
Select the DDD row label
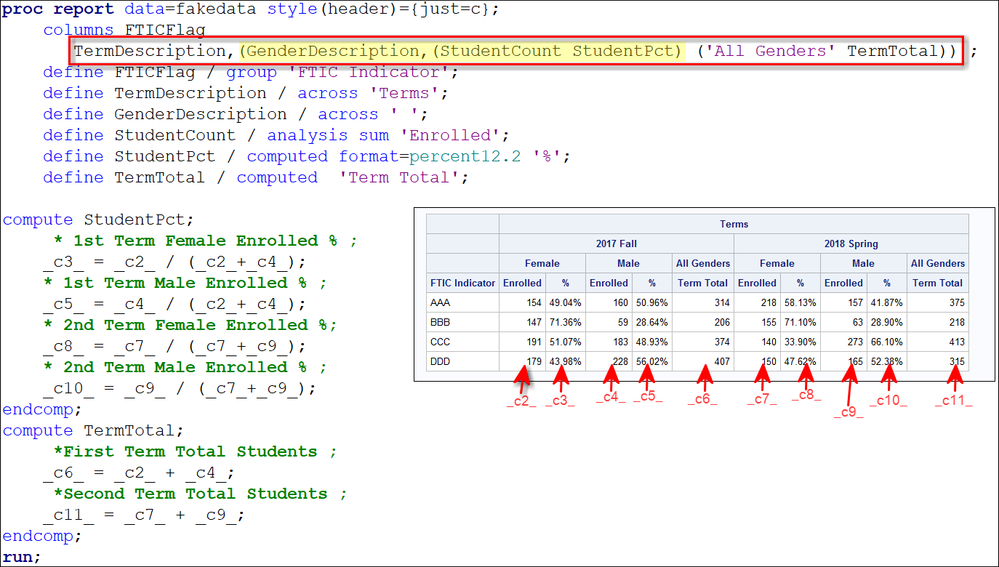[442, 361]
